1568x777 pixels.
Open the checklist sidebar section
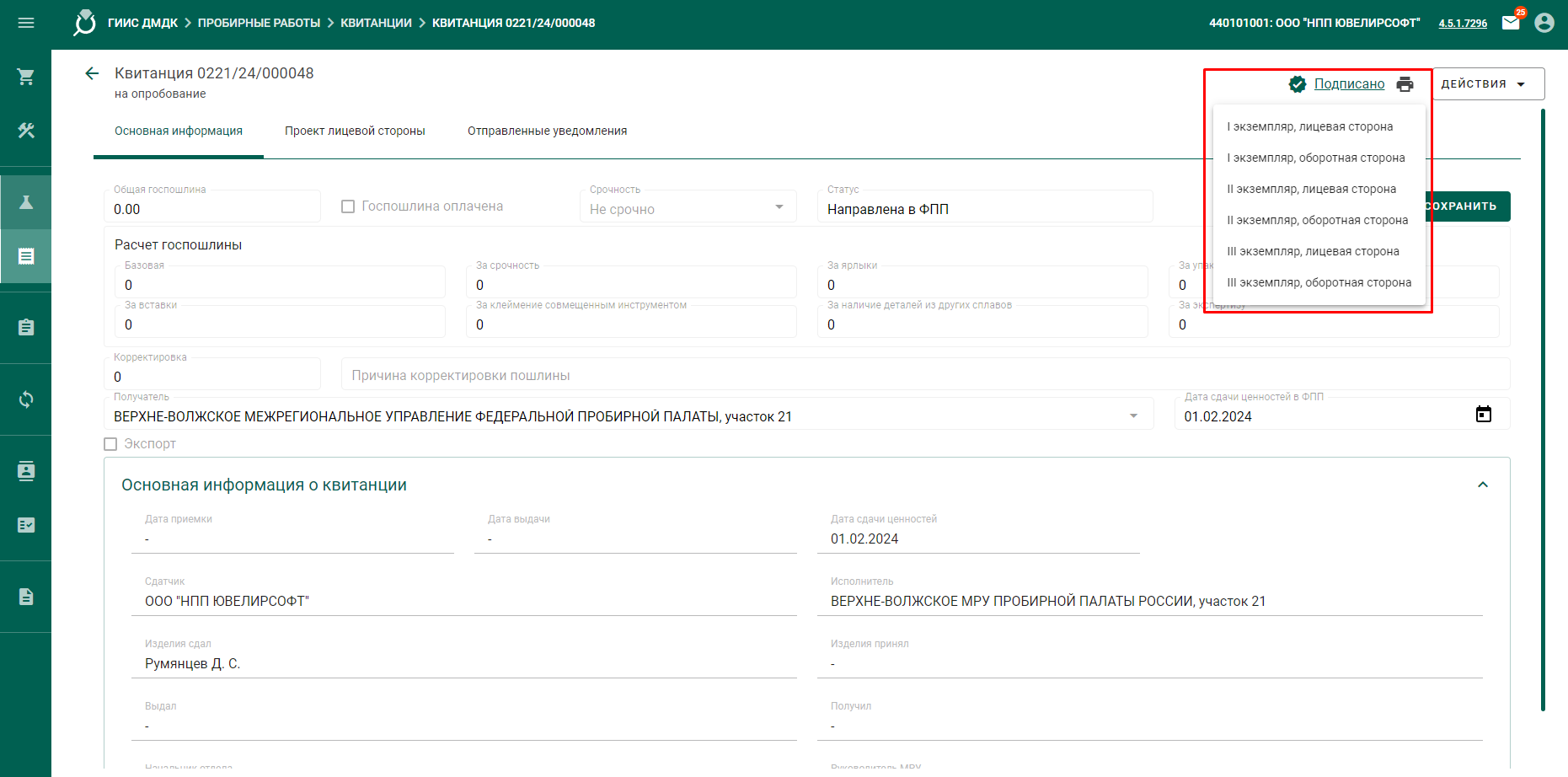(x=26, y=525)
